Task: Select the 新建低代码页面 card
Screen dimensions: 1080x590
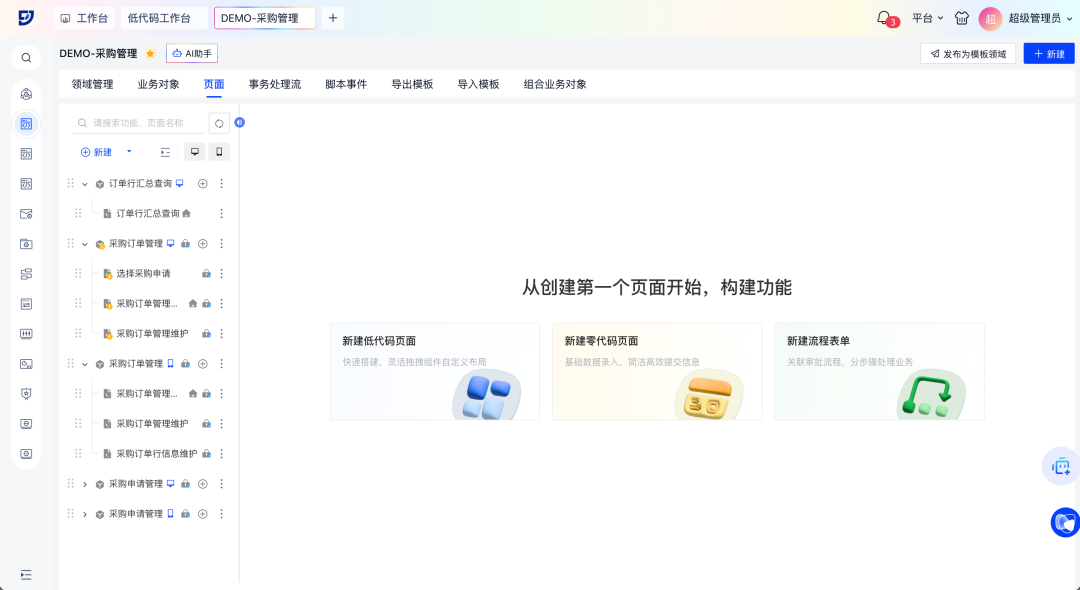Action: tap(434, 371)
